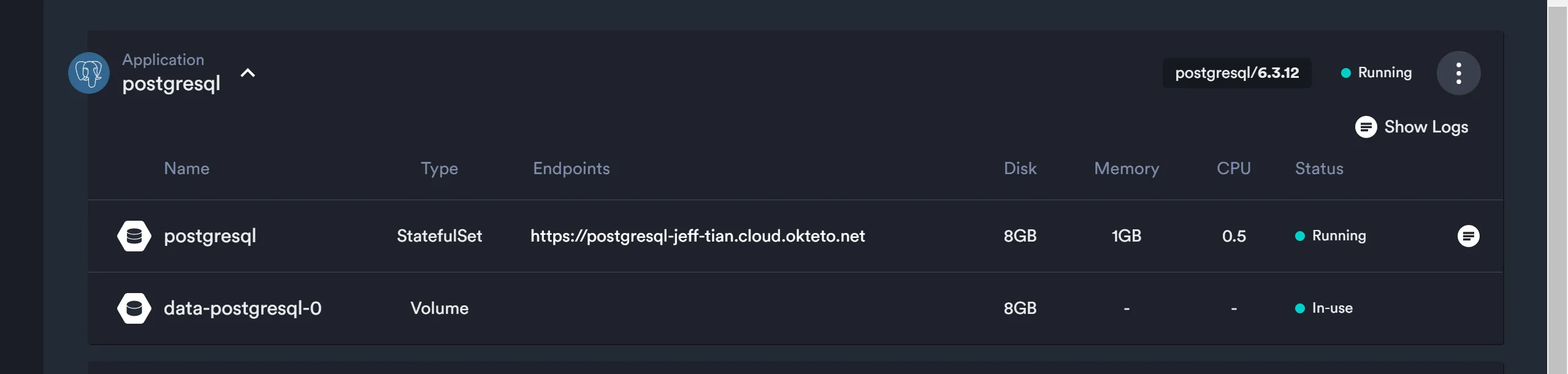The image size is (1568, 374).
Task: Select the data-postgresql-0 volume name
Action: [242, 308]
